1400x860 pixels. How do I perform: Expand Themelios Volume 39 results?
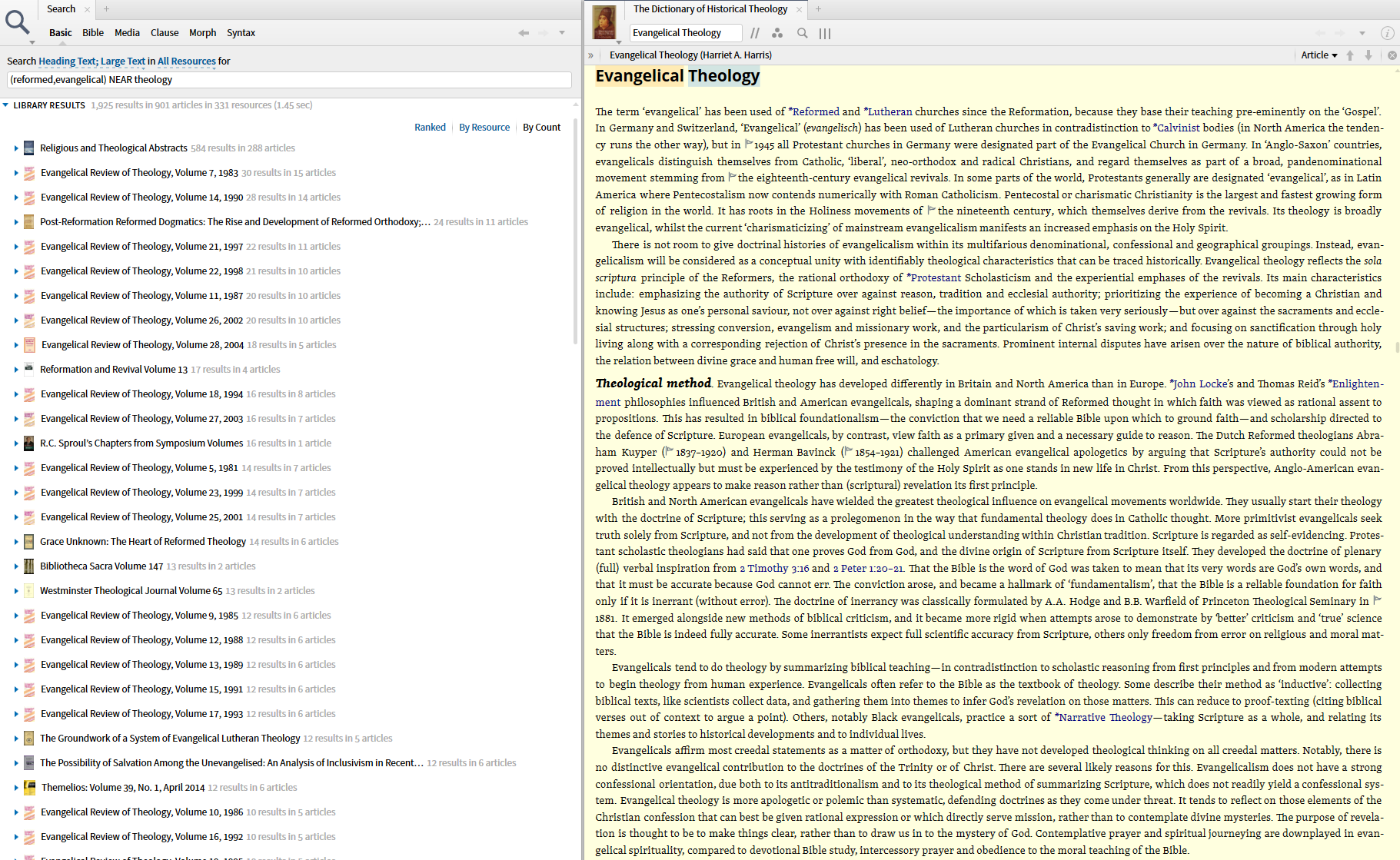(15, 788)
